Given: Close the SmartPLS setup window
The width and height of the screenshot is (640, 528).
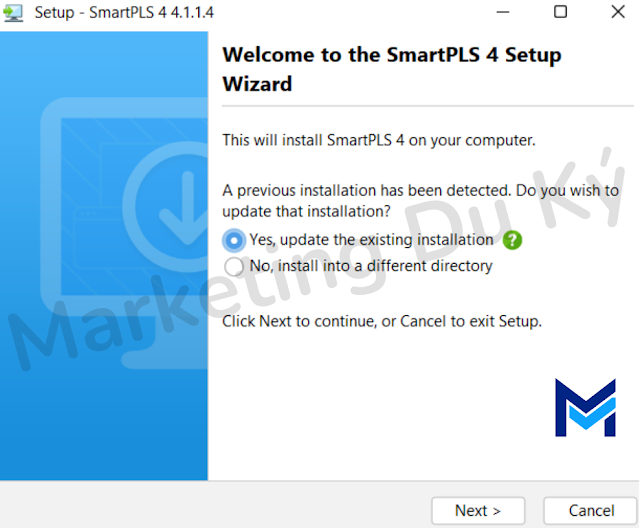Looking at the screenshot, I should point(618,12).
